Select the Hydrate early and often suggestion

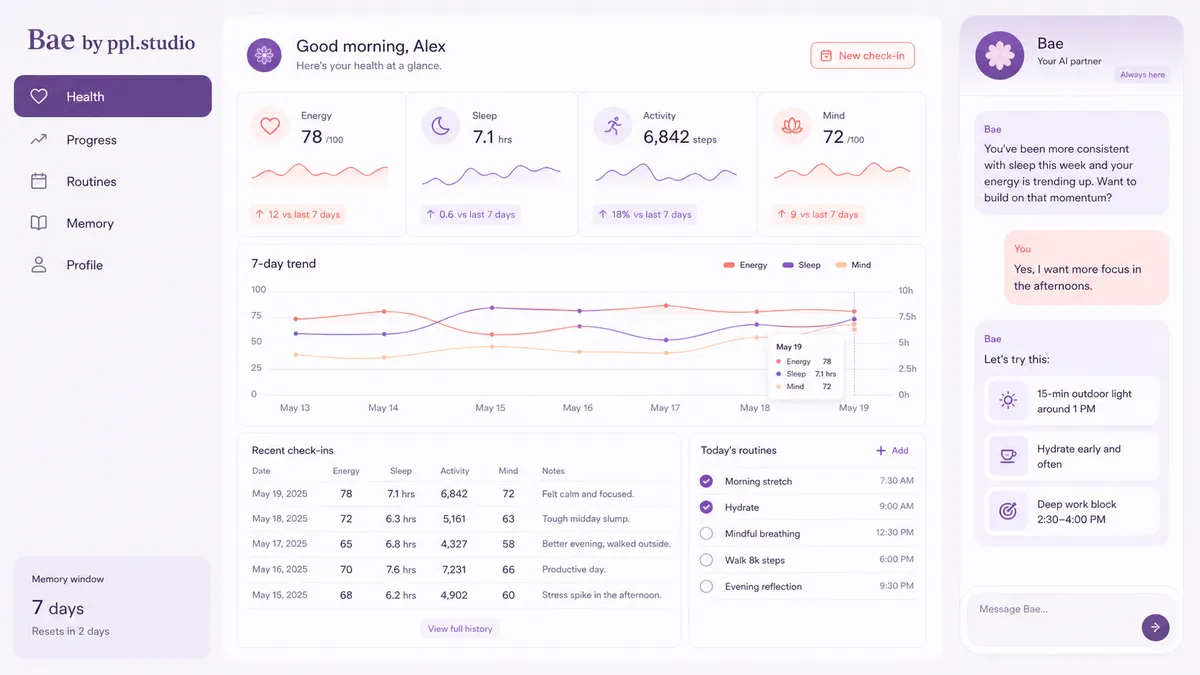click(1072, 456)
